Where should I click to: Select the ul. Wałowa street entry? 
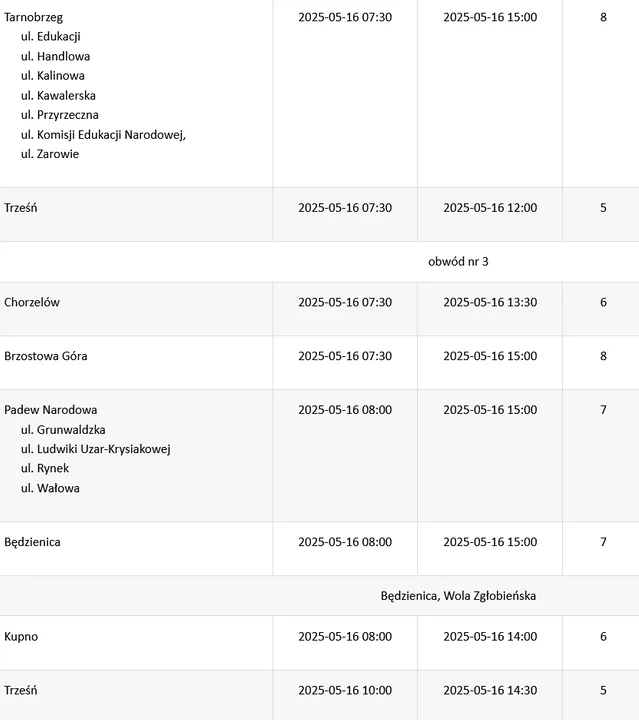[x=50, y=488]
